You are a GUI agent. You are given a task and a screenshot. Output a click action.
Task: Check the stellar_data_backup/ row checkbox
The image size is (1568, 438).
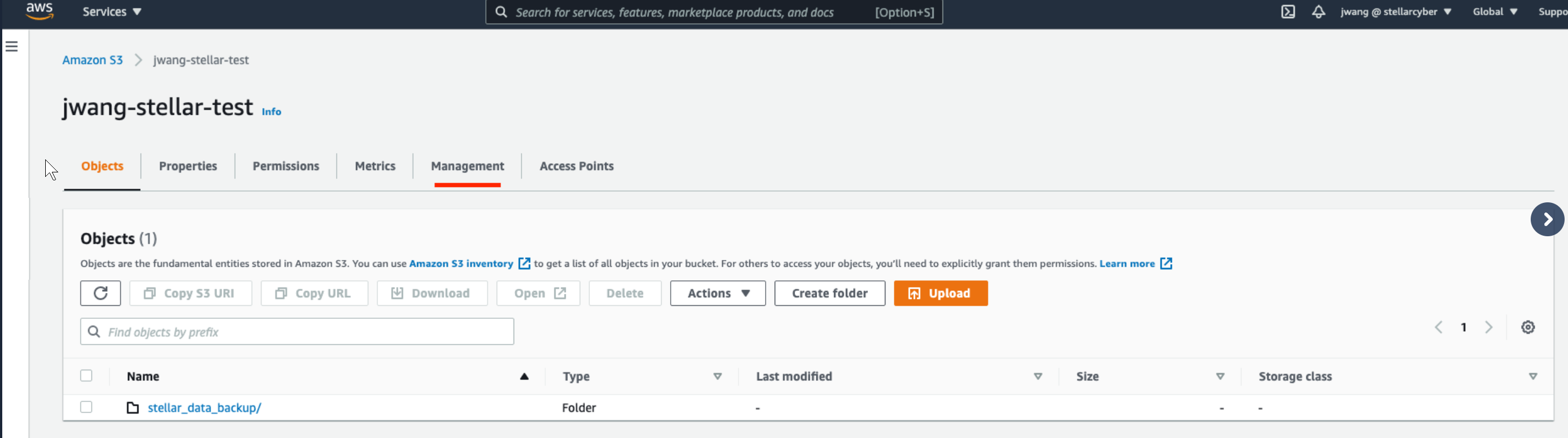(x=86, y=407)
